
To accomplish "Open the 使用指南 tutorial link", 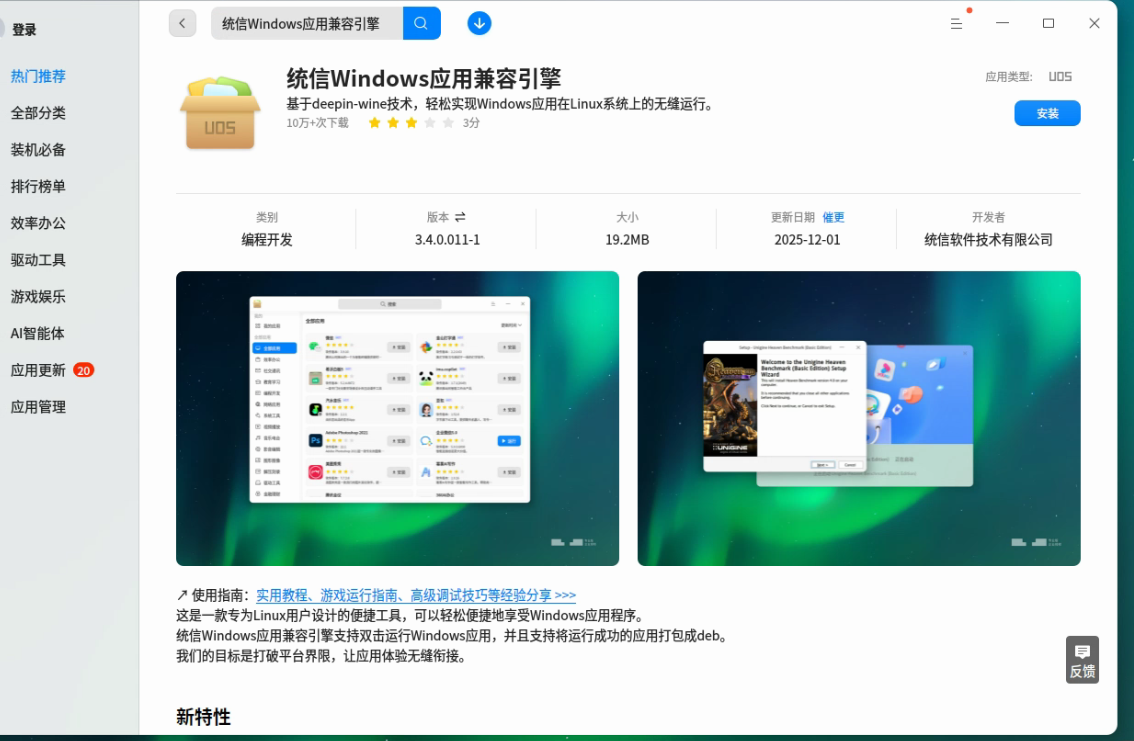I will click(416, 595).
